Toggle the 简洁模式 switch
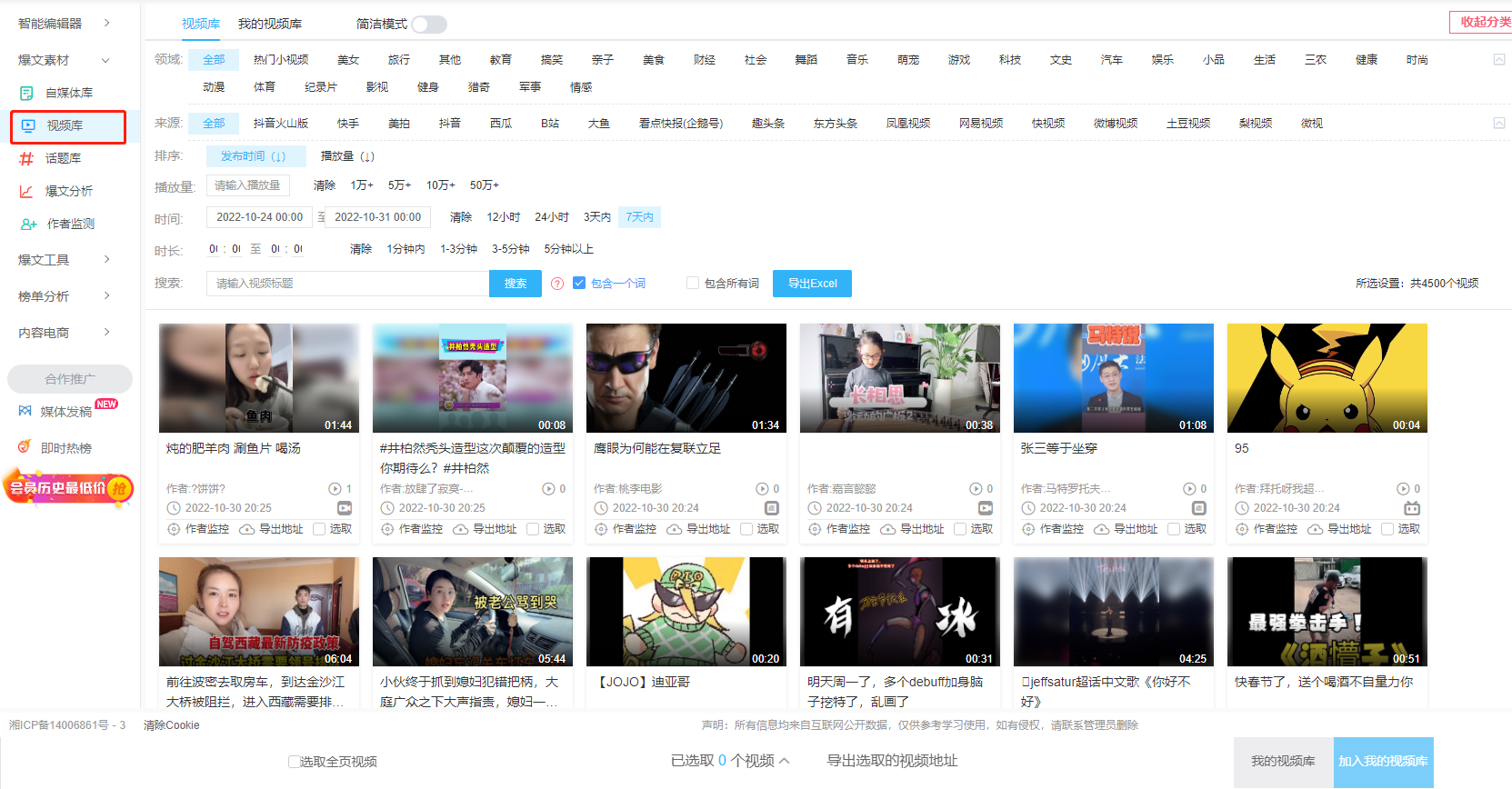The image size is (1512, 789). [429, 25]
